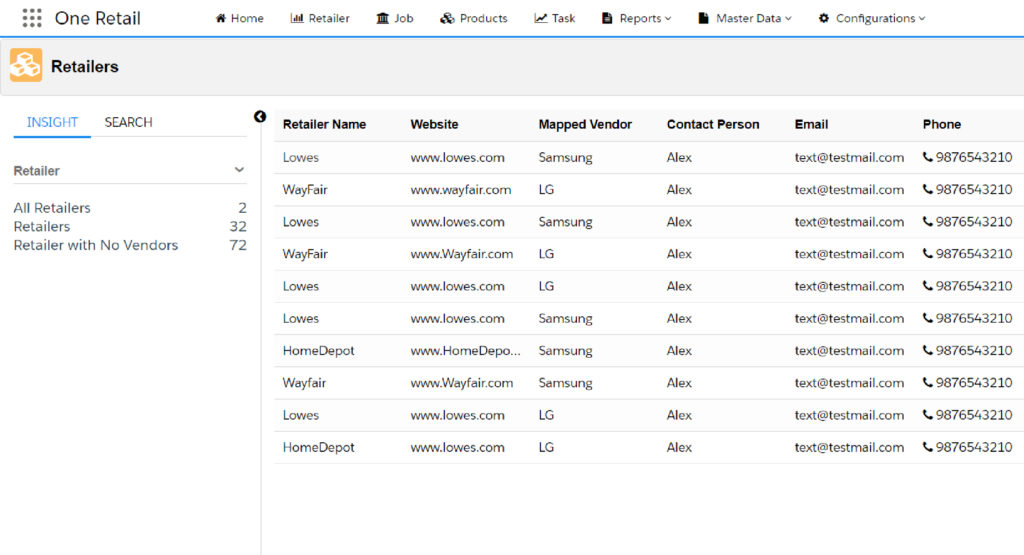Click HomeDepot name in Samsung row
The image size is (1024, 555).
[319, 350]
